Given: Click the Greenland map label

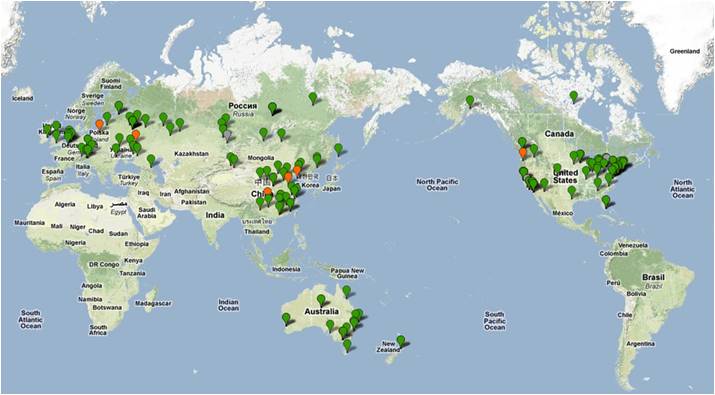Looking at the screenshot, I should pyautogui.click(x=684, y=52).
